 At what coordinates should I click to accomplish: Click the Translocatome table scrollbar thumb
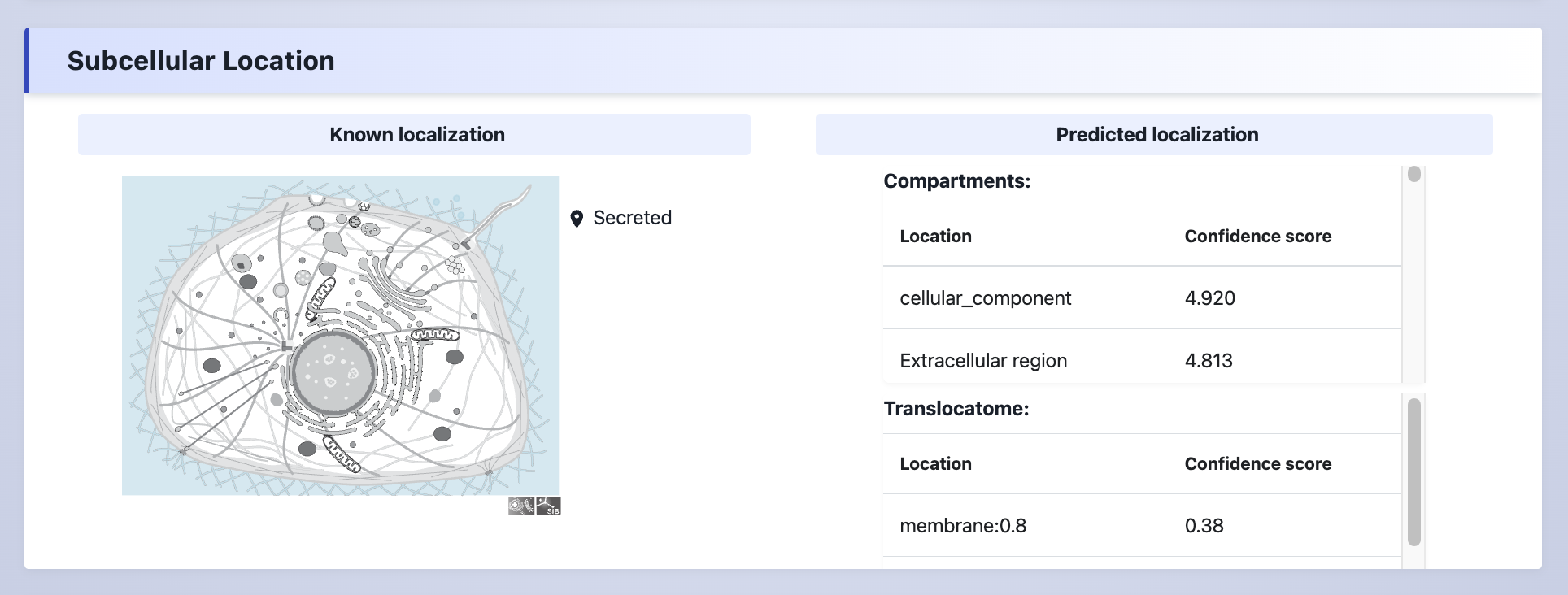click(1413, 471)
